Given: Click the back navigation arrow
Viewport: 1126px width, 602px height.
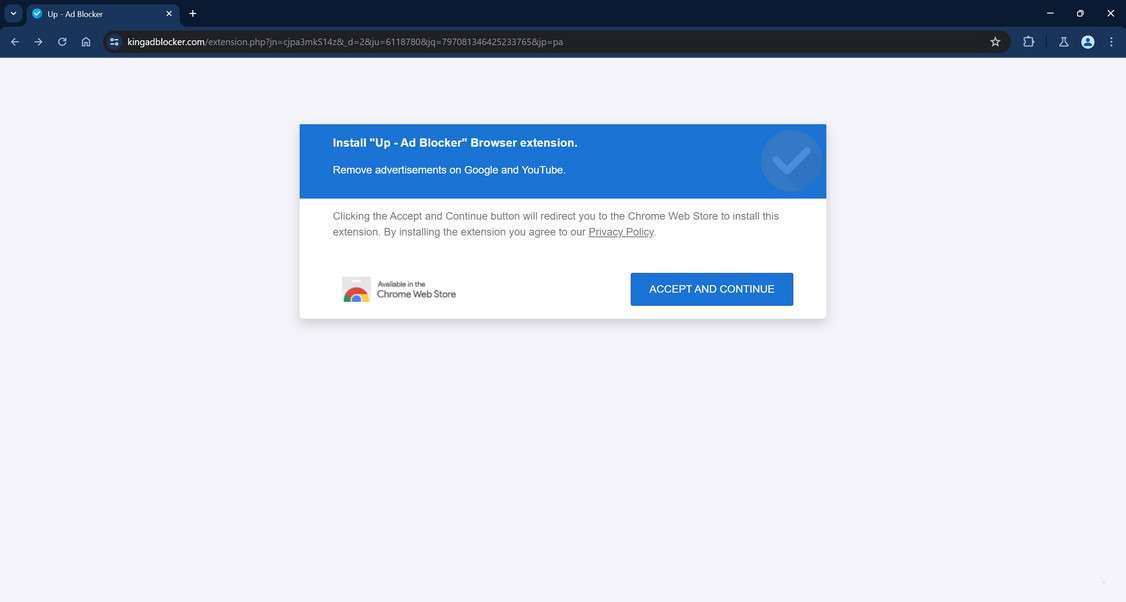Looking at the screenshot, I should pos(14,41).
